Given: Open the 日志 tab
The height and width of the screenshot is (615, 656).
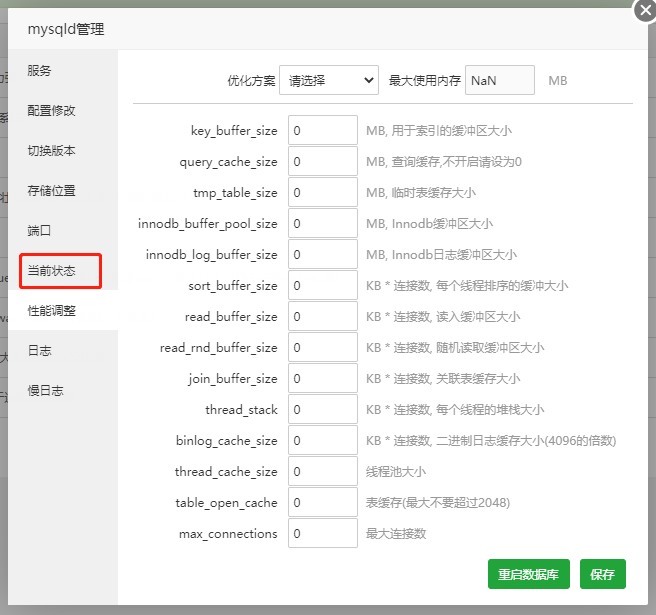Looking at the screenshot, I should click(x=63, y=351).
